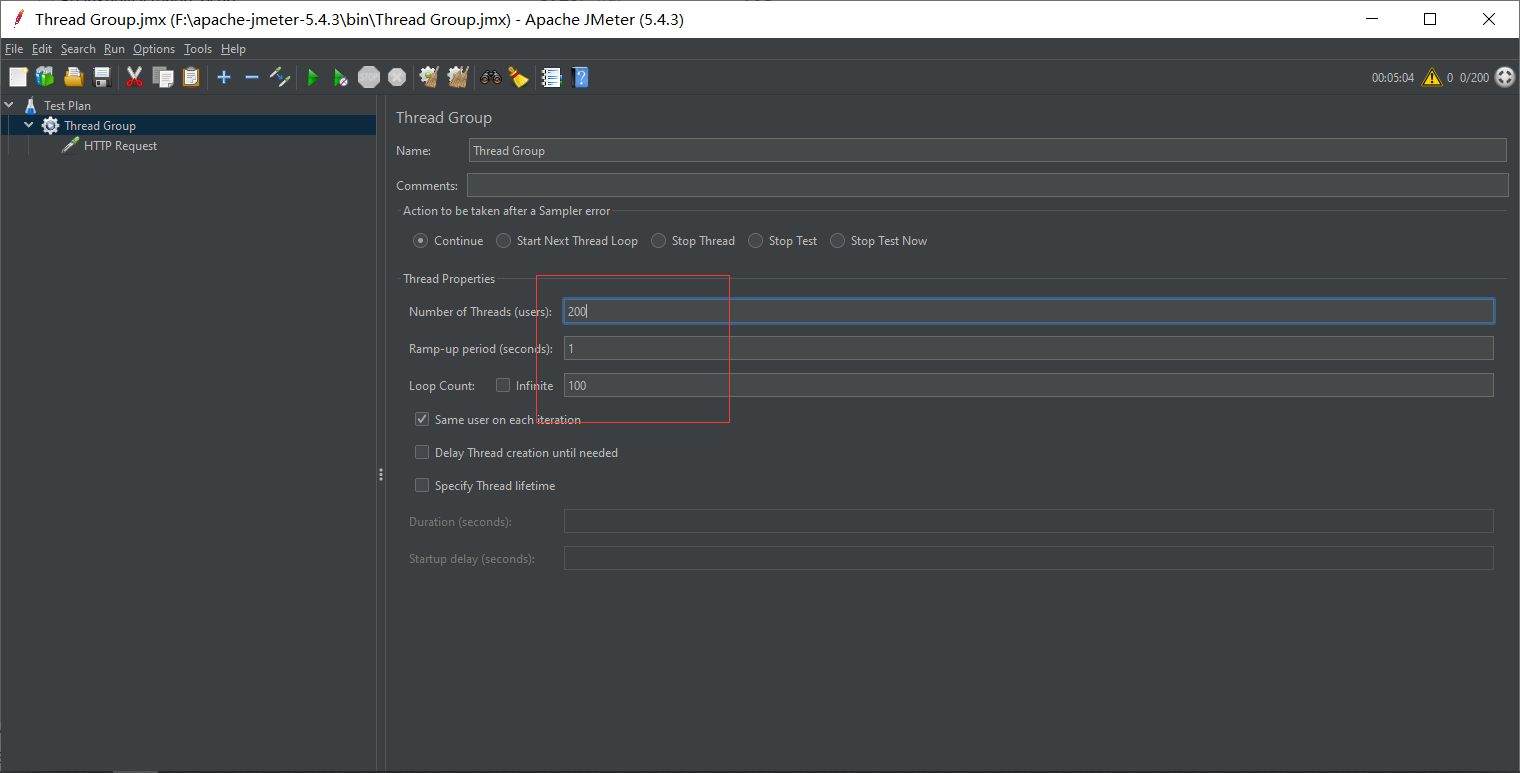Viewport: 1520px width, 773px height.
Task: Click the Reset Search broom icon
Action: pos(518,77)
